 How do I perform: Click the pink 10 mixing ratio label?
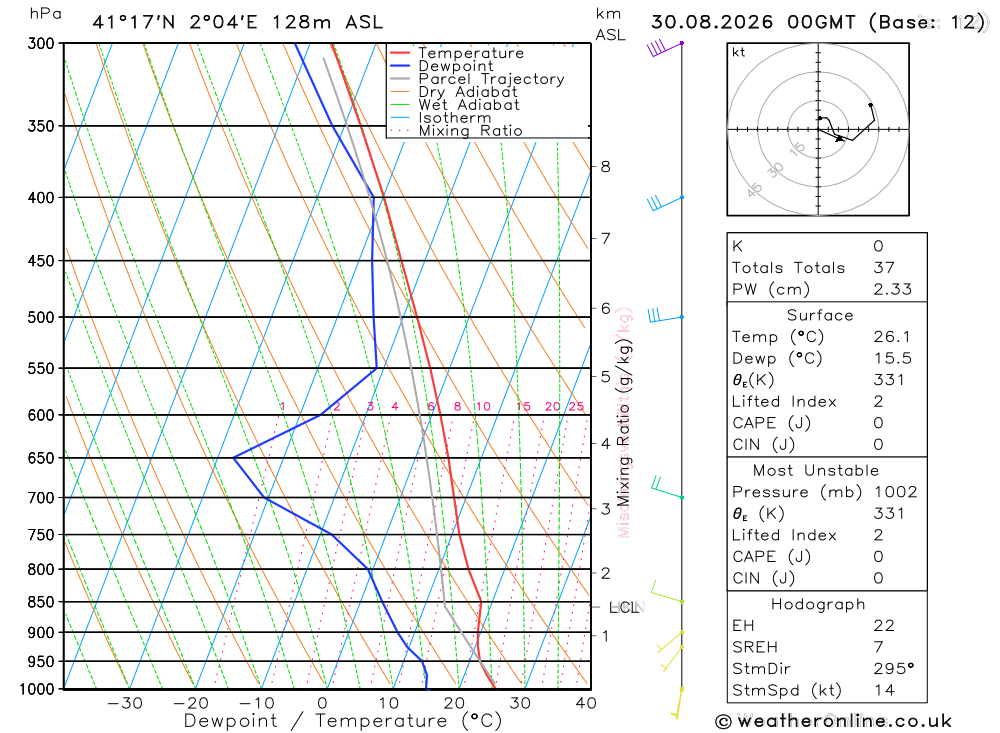(483, 406)
